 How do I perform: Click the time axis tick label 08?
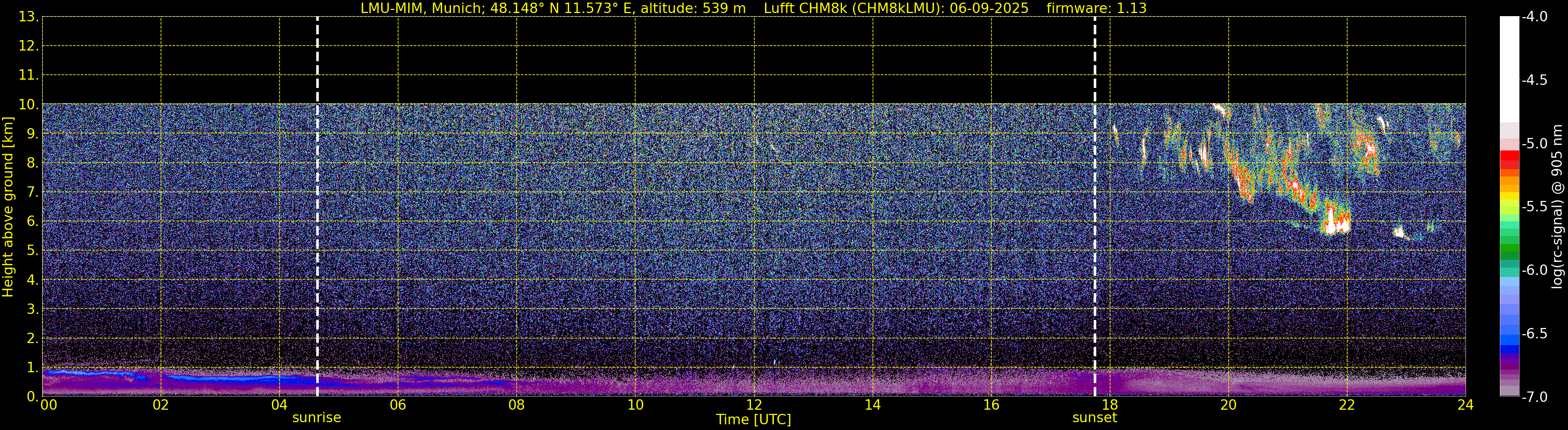click(517, 405)
